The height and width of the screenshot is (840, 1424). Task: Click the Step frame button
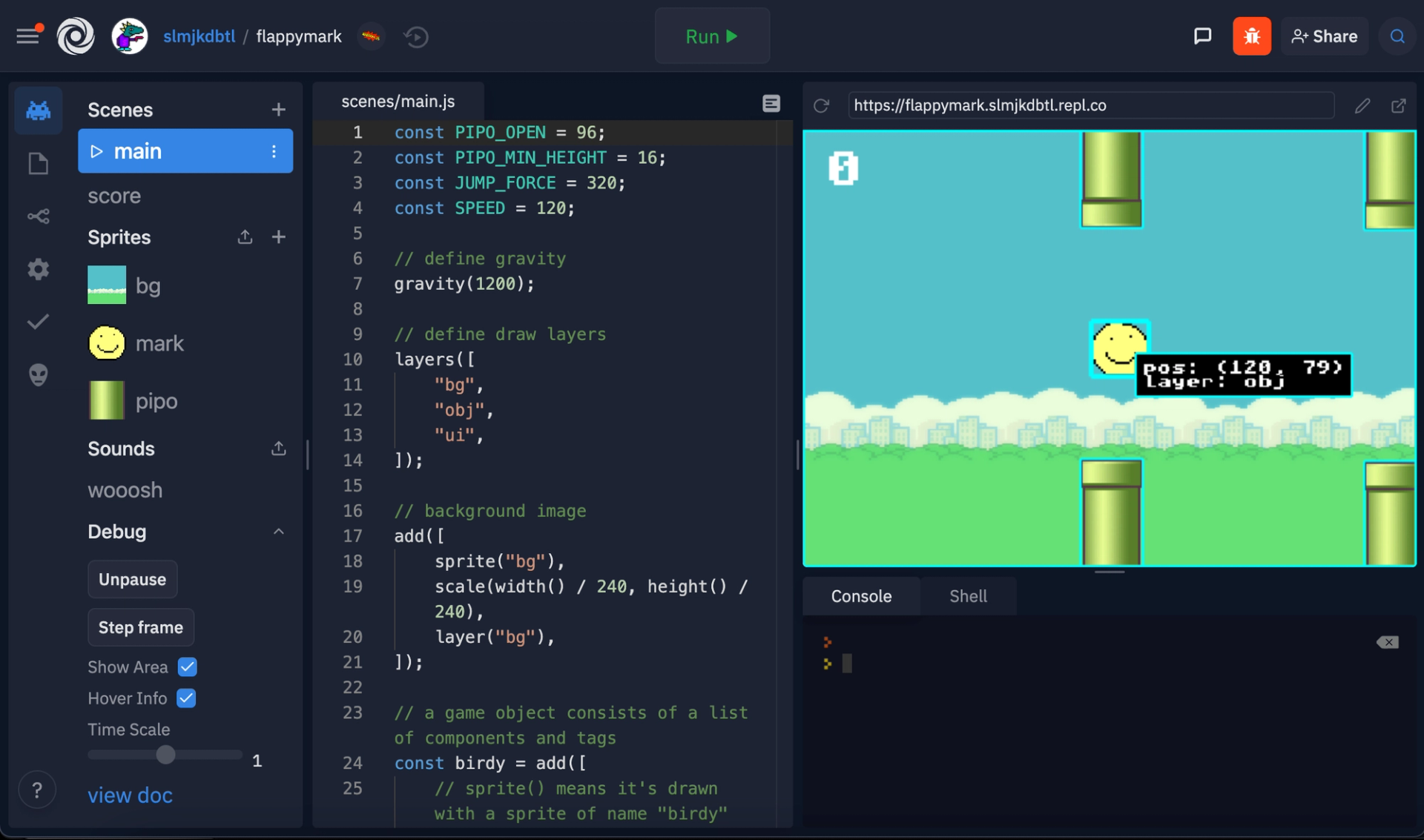[141, 627]
